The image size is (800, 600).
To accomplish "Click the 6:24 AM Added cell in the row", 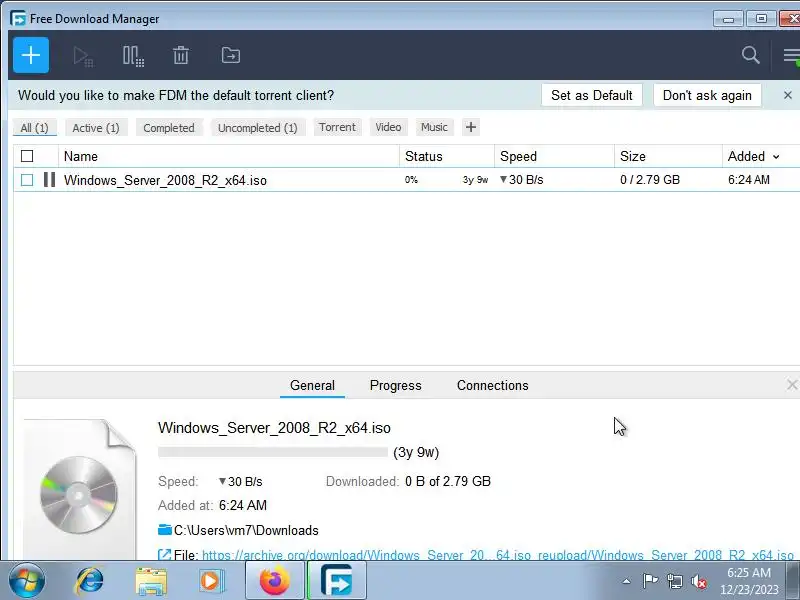I will pos(748,180).
